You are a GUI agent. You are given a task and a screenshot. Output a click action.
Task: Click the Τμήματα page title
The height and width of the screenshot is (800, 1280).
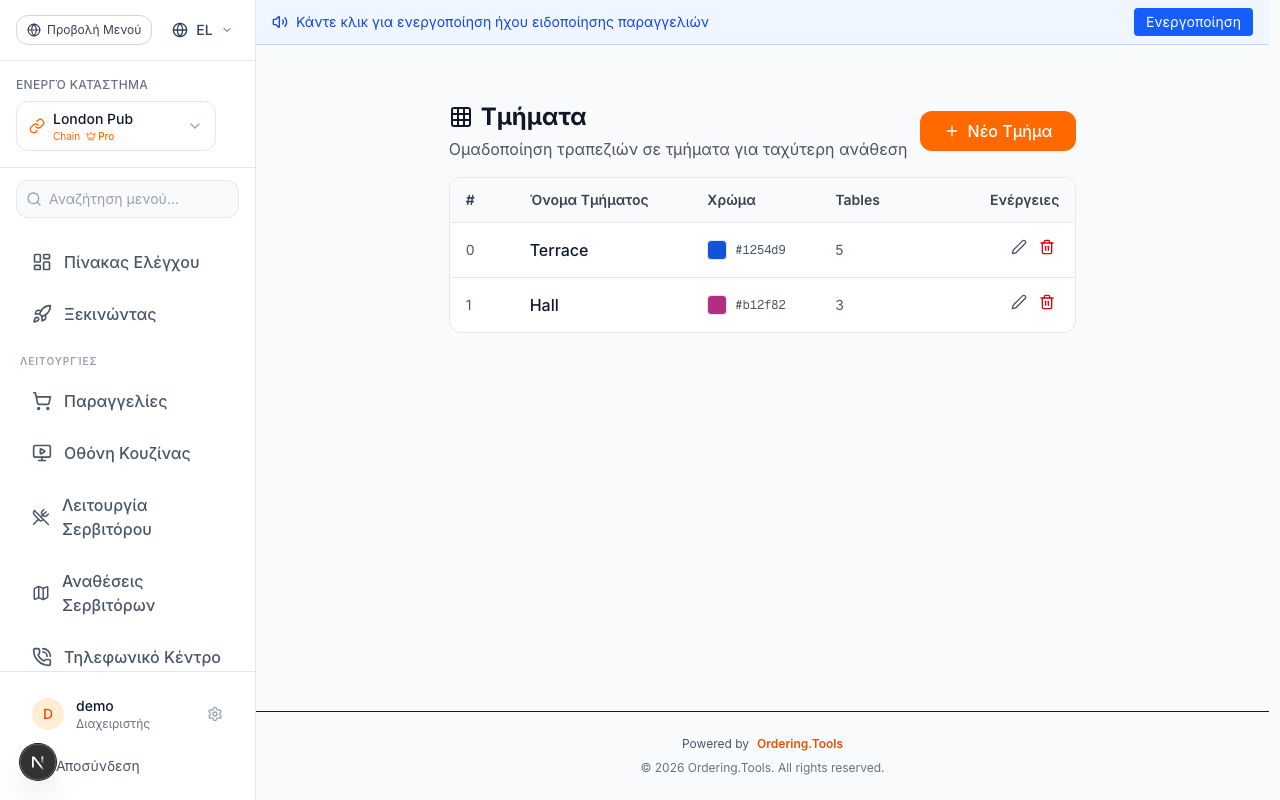click(533, 117)
